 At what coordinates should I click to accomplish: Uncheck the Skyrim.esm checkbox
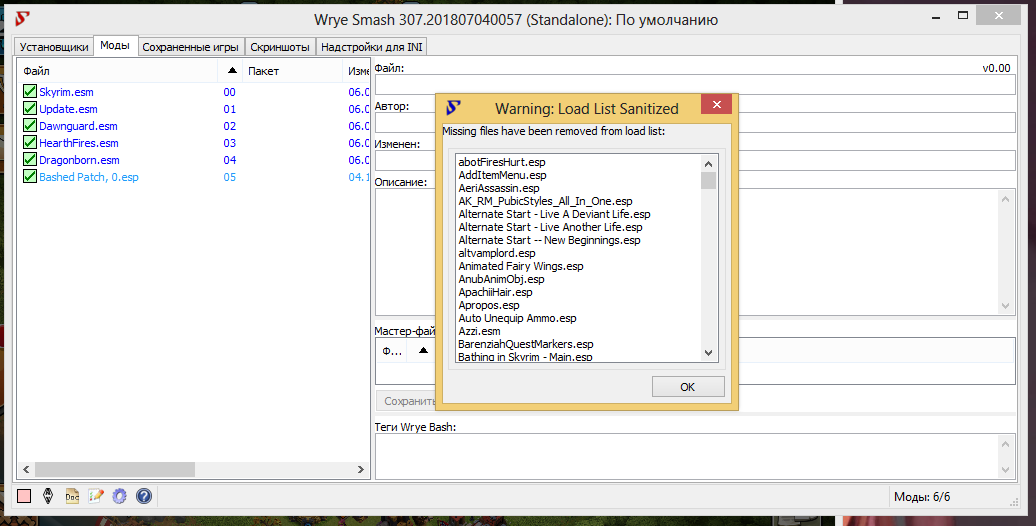coord(30,92)
